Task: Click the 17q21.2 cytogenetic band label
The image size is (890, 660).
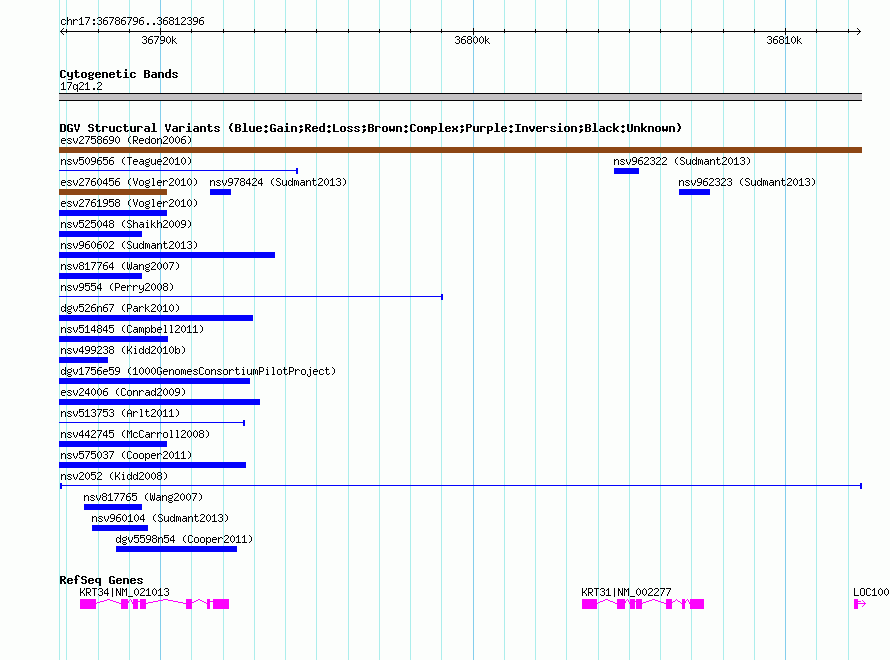Action: pyautogui.click(x=81, y=86)
